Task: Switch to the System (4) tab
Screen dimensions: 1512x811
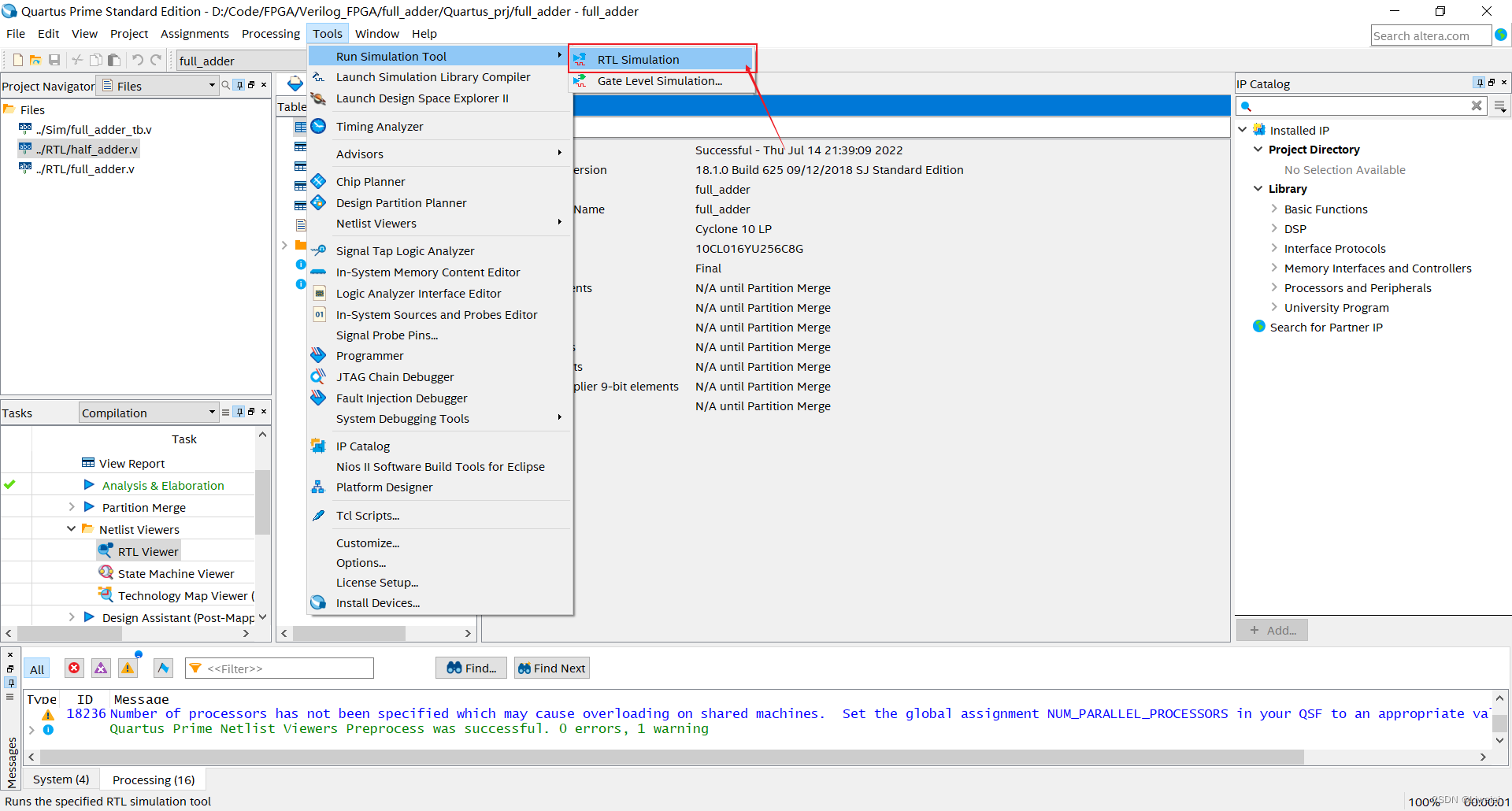Action: 61,780
